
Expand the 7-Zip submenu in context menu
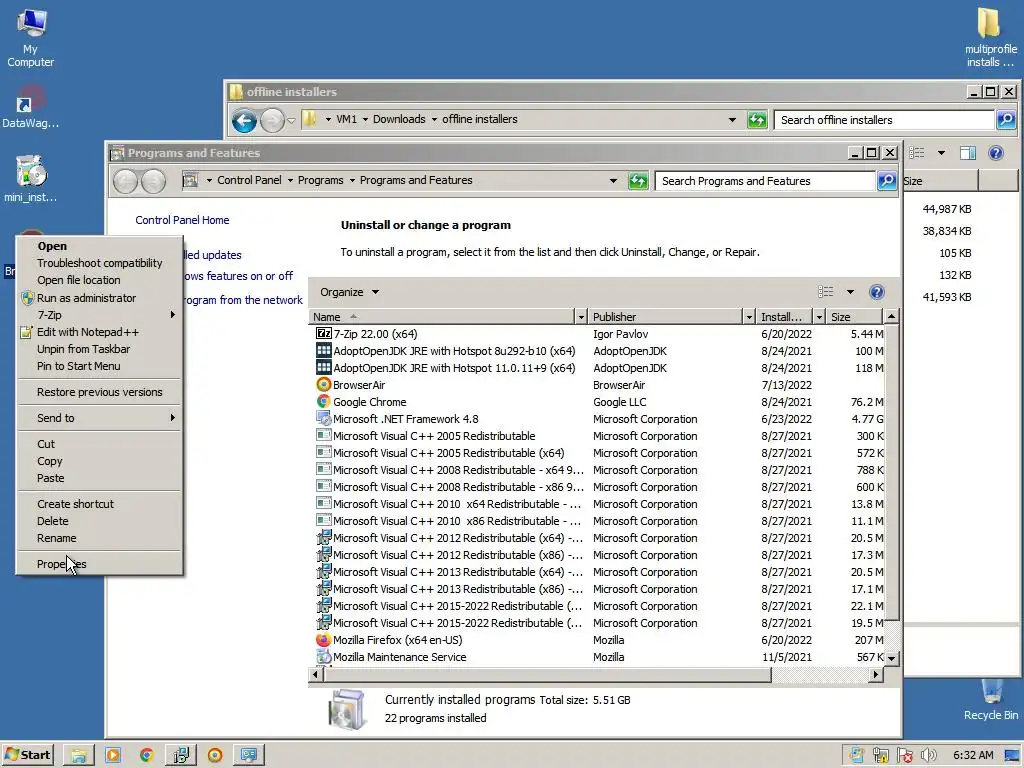click(99, 315)
